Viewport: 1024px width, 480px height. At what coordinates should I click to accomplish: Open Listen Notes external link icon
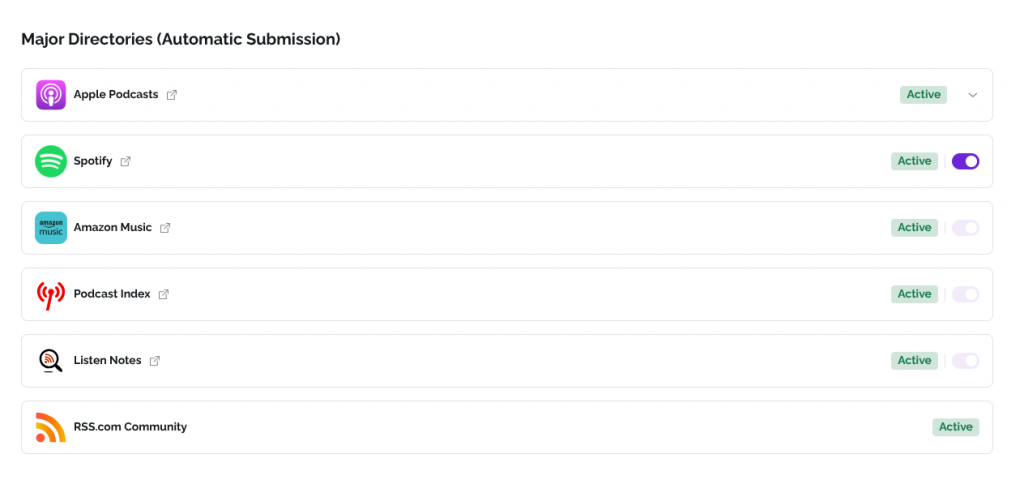click(155, 361)
